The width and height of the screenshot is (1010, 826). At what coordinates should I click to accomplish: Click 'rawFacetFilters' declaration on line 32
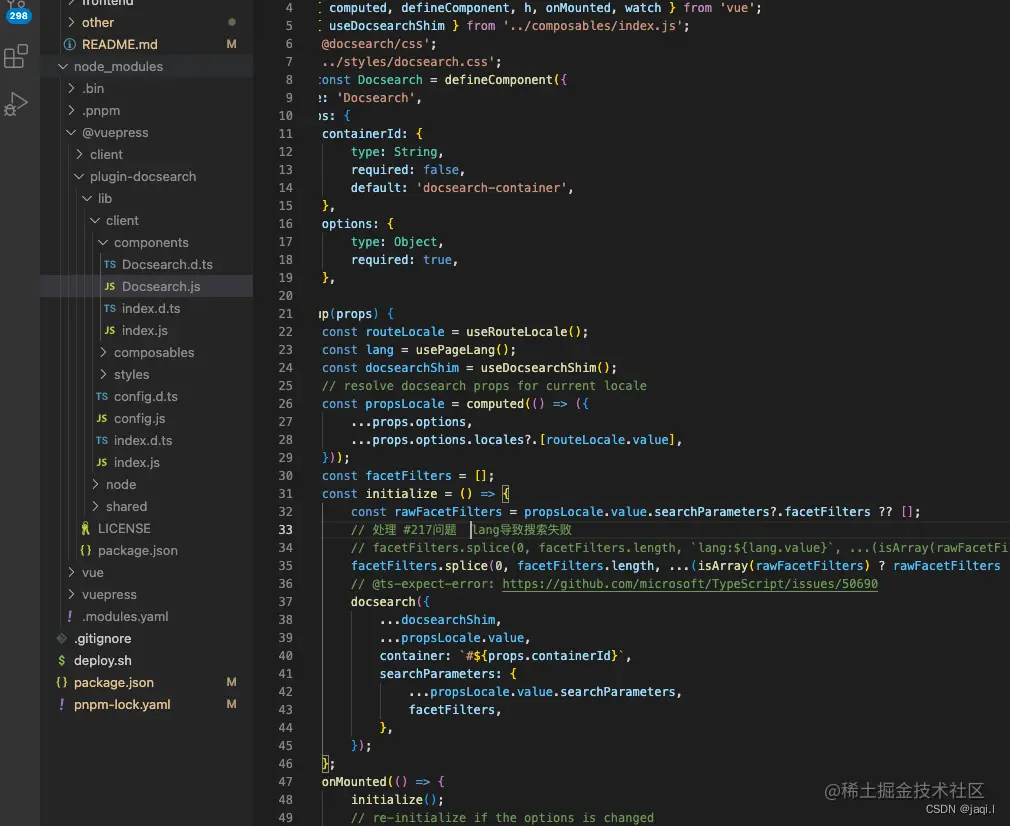coord(448,512)
